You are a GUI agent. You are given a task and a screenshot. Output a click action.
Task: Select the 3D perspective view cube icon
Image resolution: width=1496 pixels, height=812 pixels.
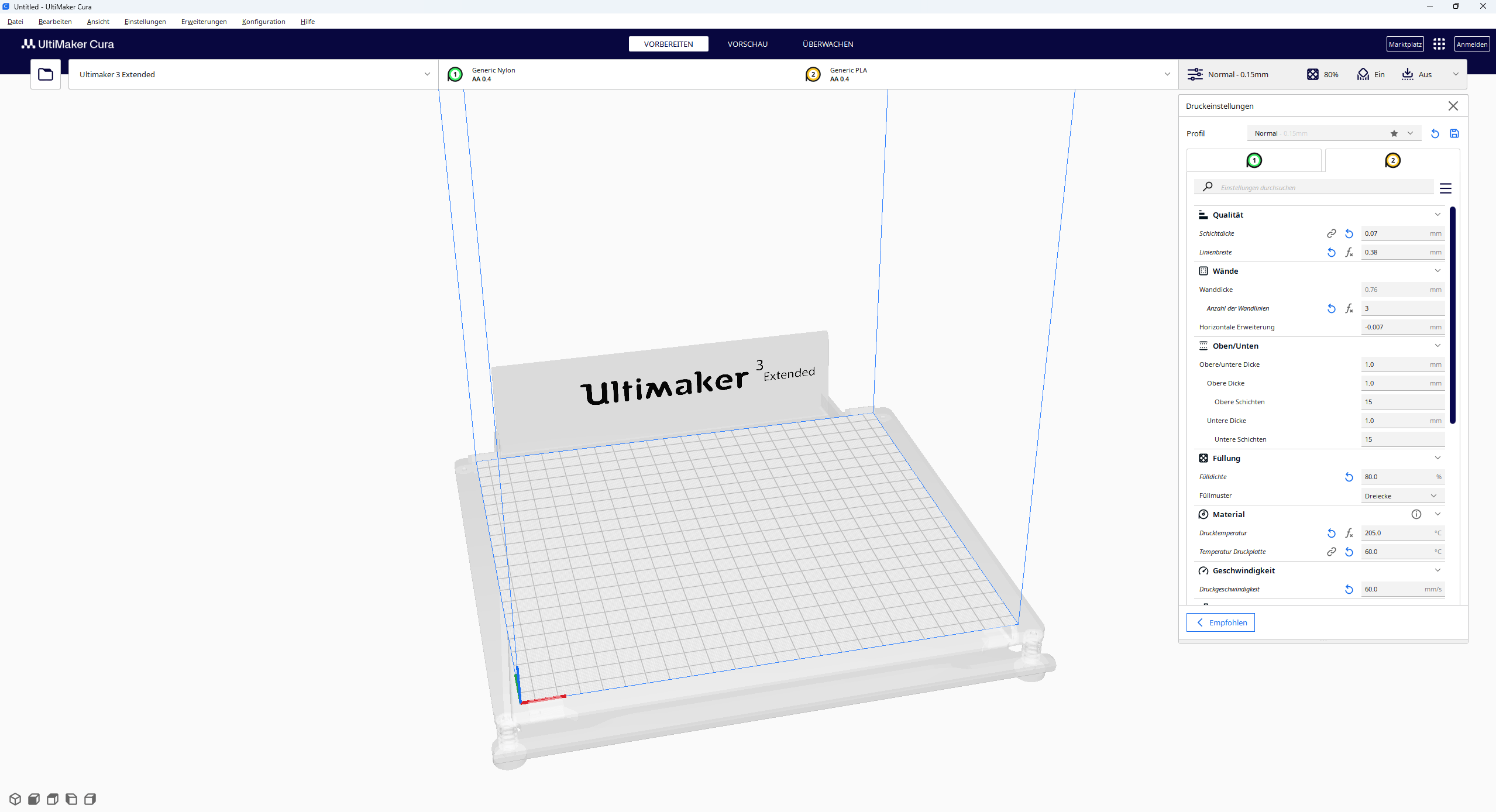tap(15, 799)
